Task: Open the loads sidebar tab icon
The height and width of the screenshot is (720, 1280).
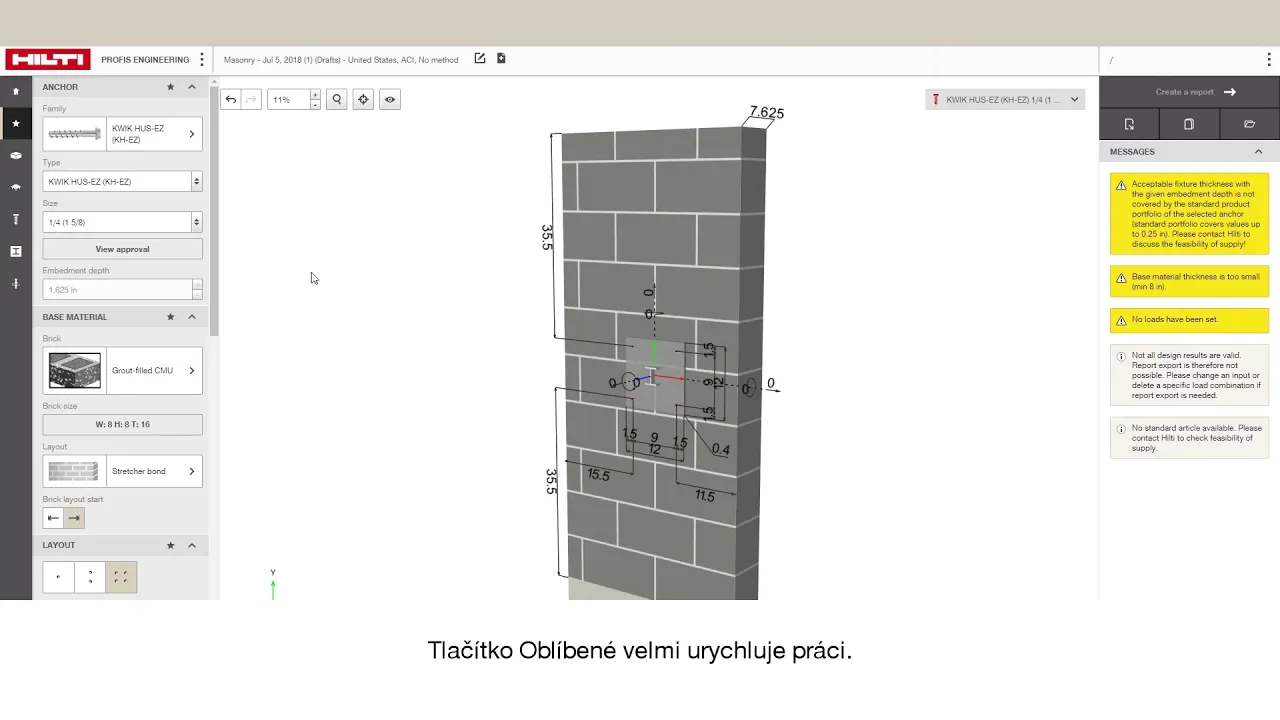Action: pyautogui.click(x=16, y=283)
